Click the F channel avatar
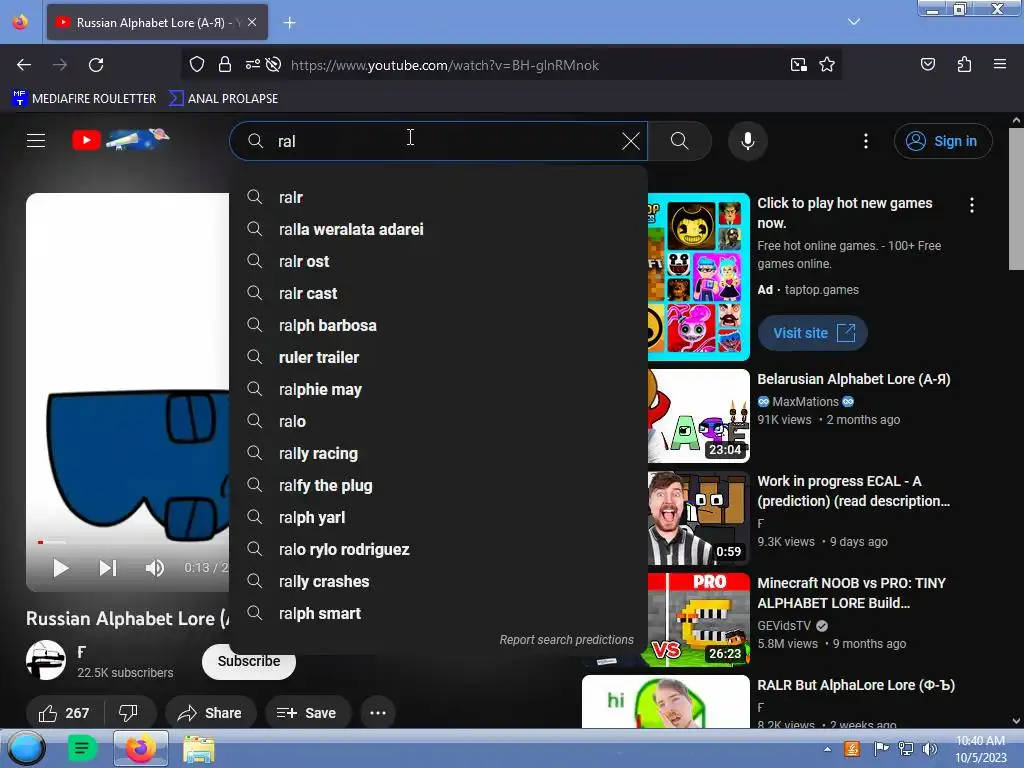Image resolution: width=1024 pixels, height=768 pixels. tap(46, 660)
